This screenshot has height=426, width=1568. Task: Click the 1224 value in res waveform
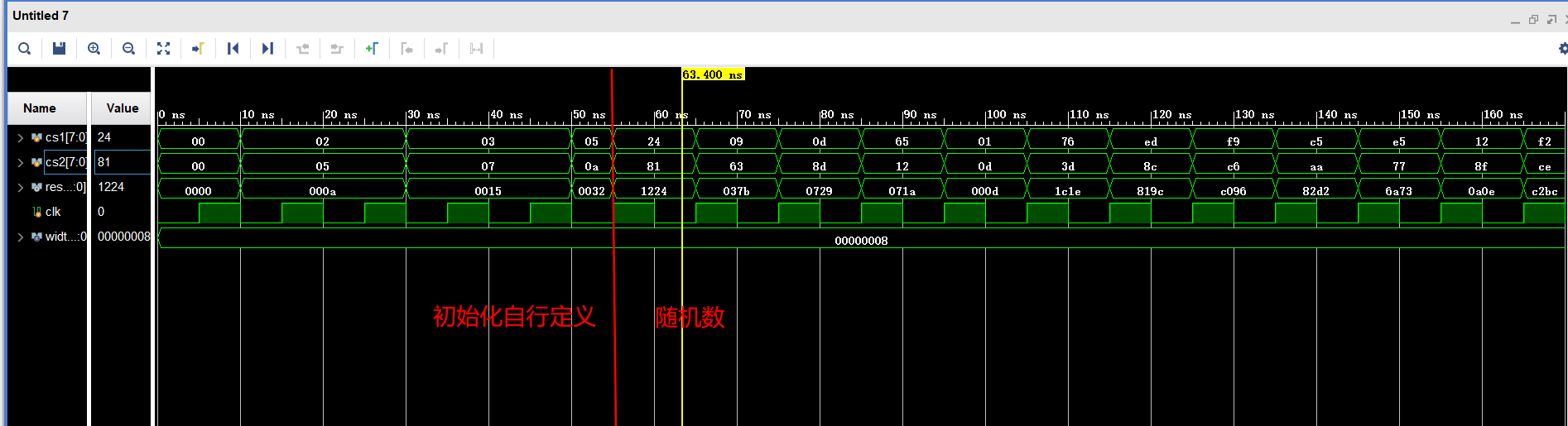point(653,191)
